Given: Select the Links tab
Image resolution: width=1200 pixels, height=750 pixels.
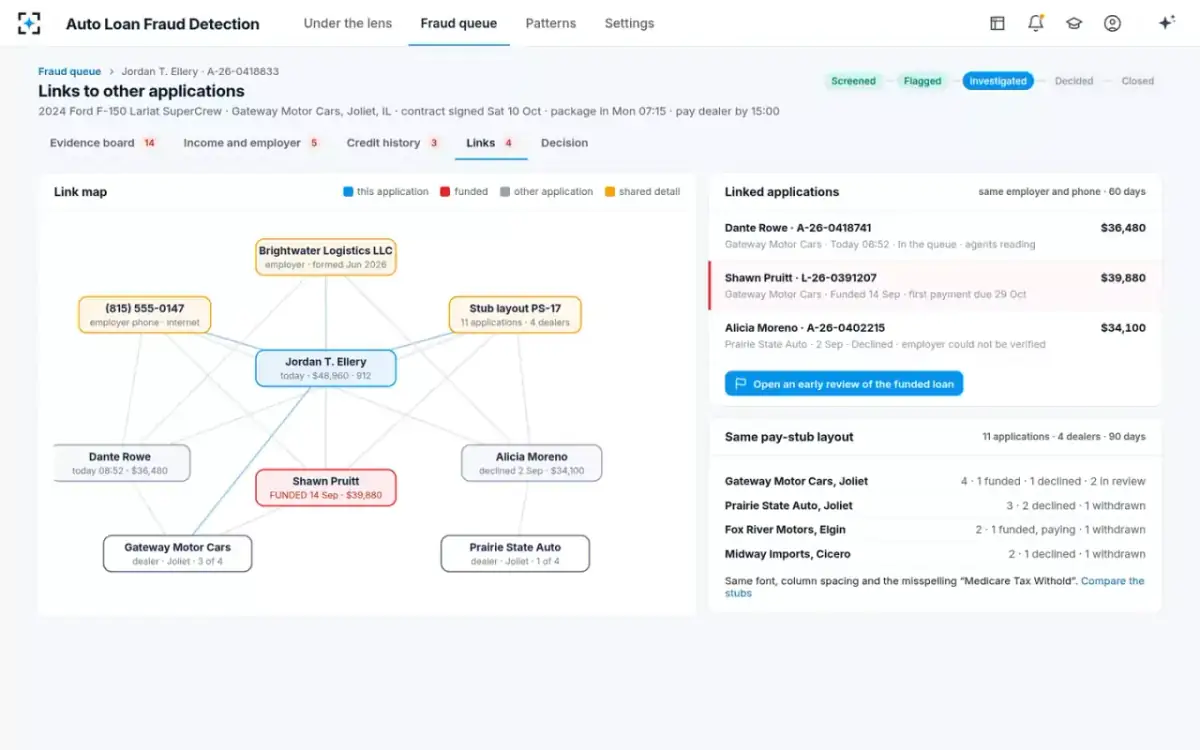Looking at the screenshot, I should click(x=490, y=143).
